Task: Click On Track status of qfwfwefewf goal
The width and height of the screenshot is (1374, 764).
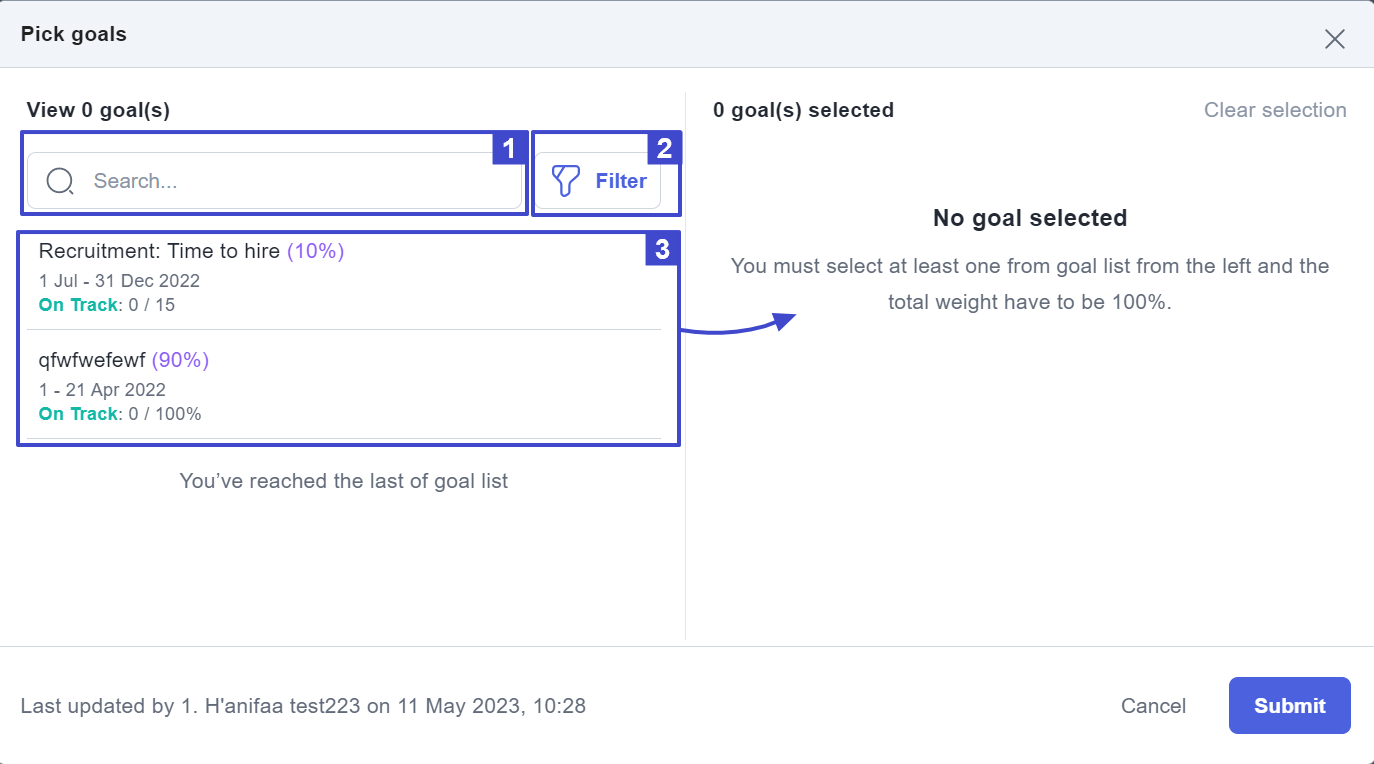Action: [x=79, y=414]
